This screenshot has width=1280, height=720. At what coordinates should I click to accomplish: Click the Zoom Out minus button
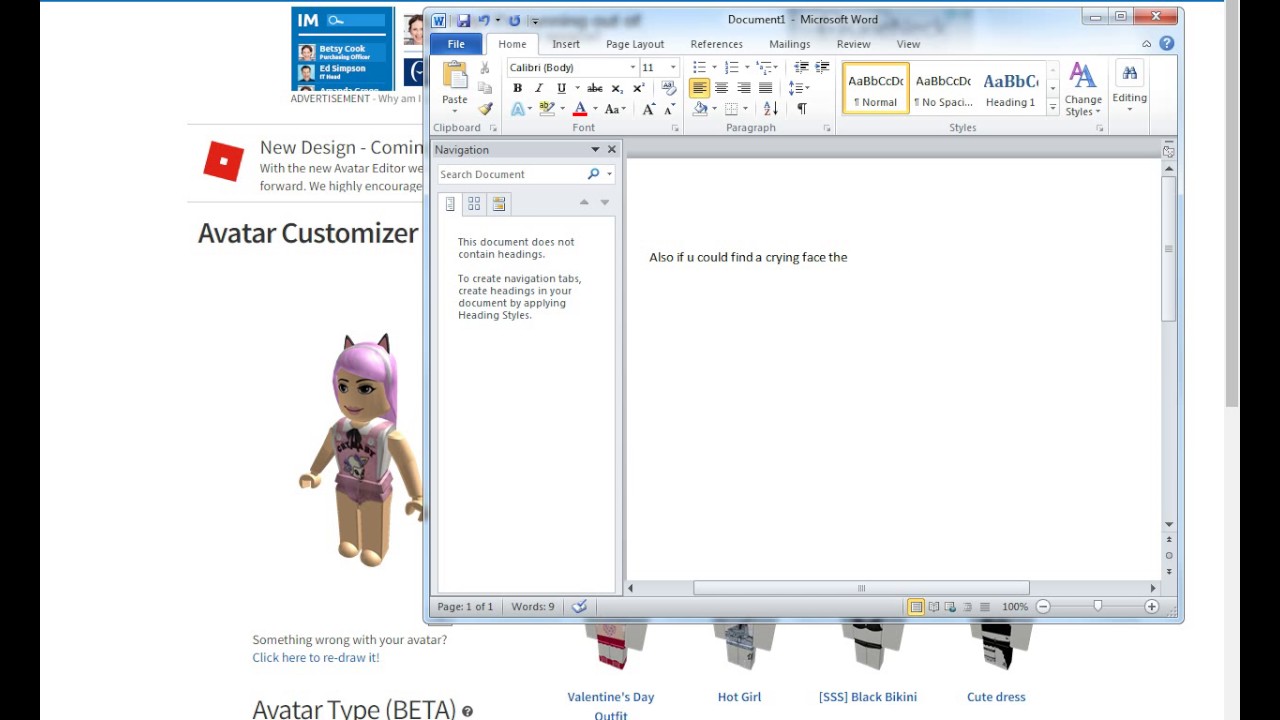[x=1043, y=607]
